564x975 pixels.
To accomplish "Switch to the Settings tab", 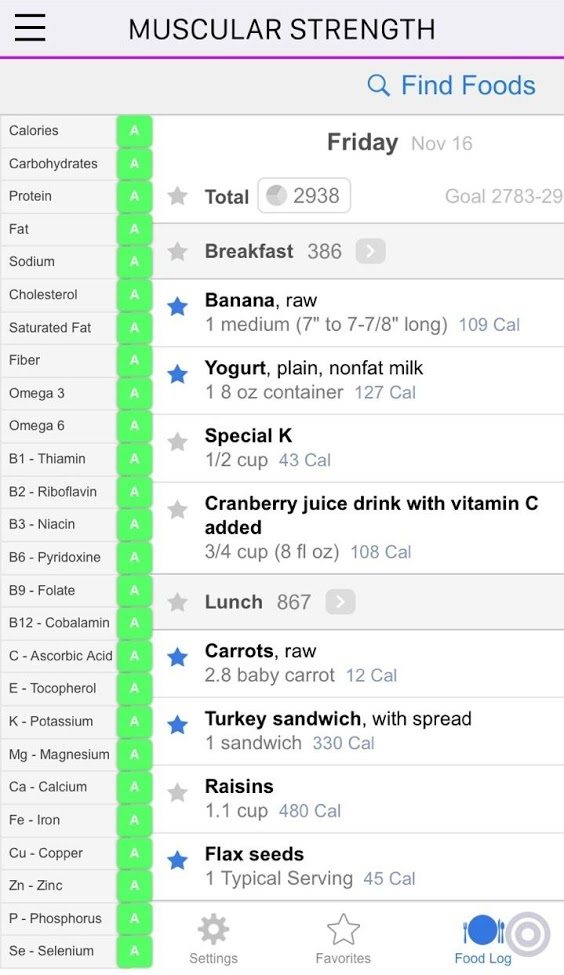I will point(213,938).
